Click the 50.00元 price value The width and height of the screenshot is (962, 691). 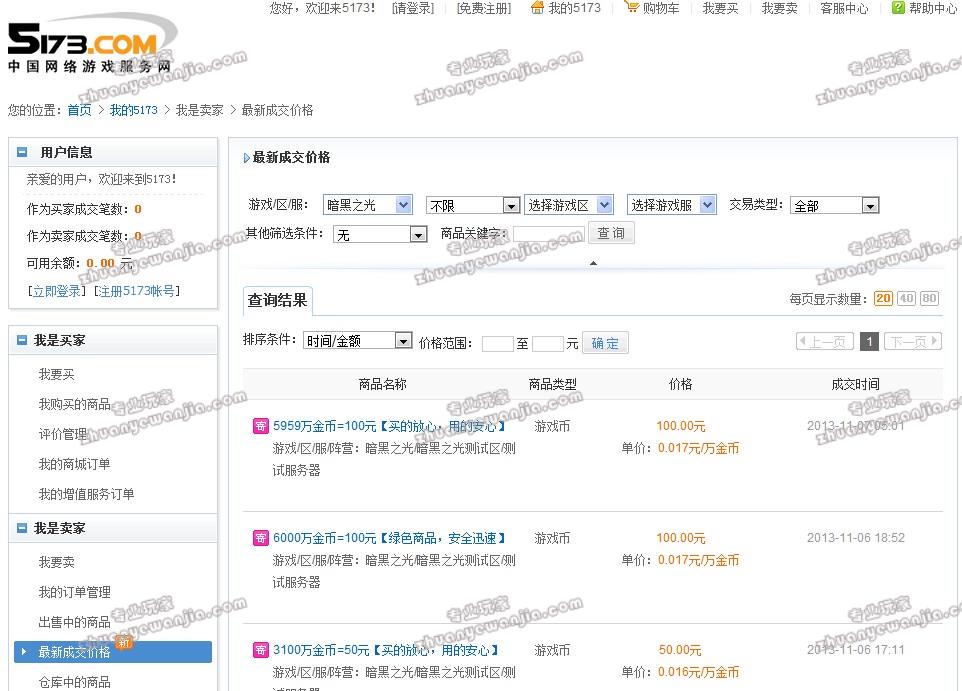680,650
